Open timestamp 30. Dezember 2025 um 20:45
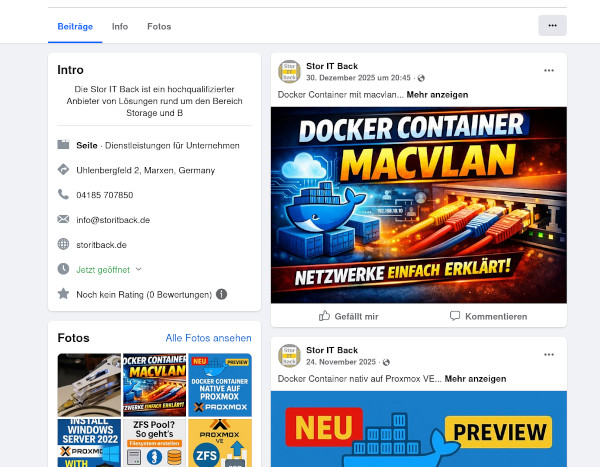Screen dimensions: 600x467 click(x=358, y=78)
